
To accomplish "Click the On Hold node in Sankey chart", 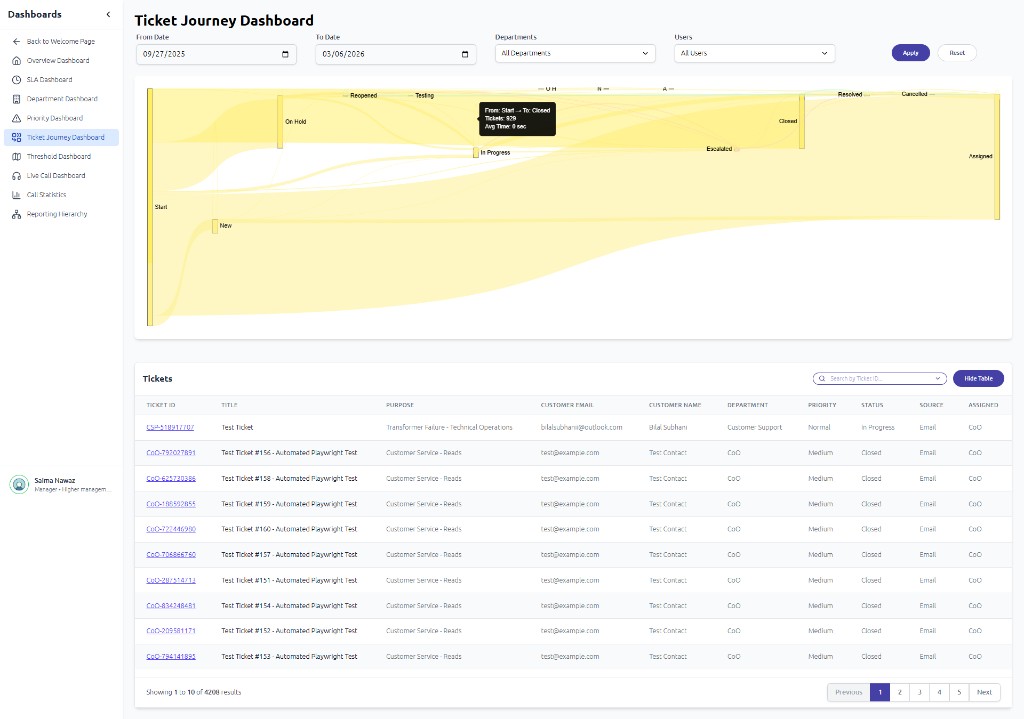I will (280, 122).
